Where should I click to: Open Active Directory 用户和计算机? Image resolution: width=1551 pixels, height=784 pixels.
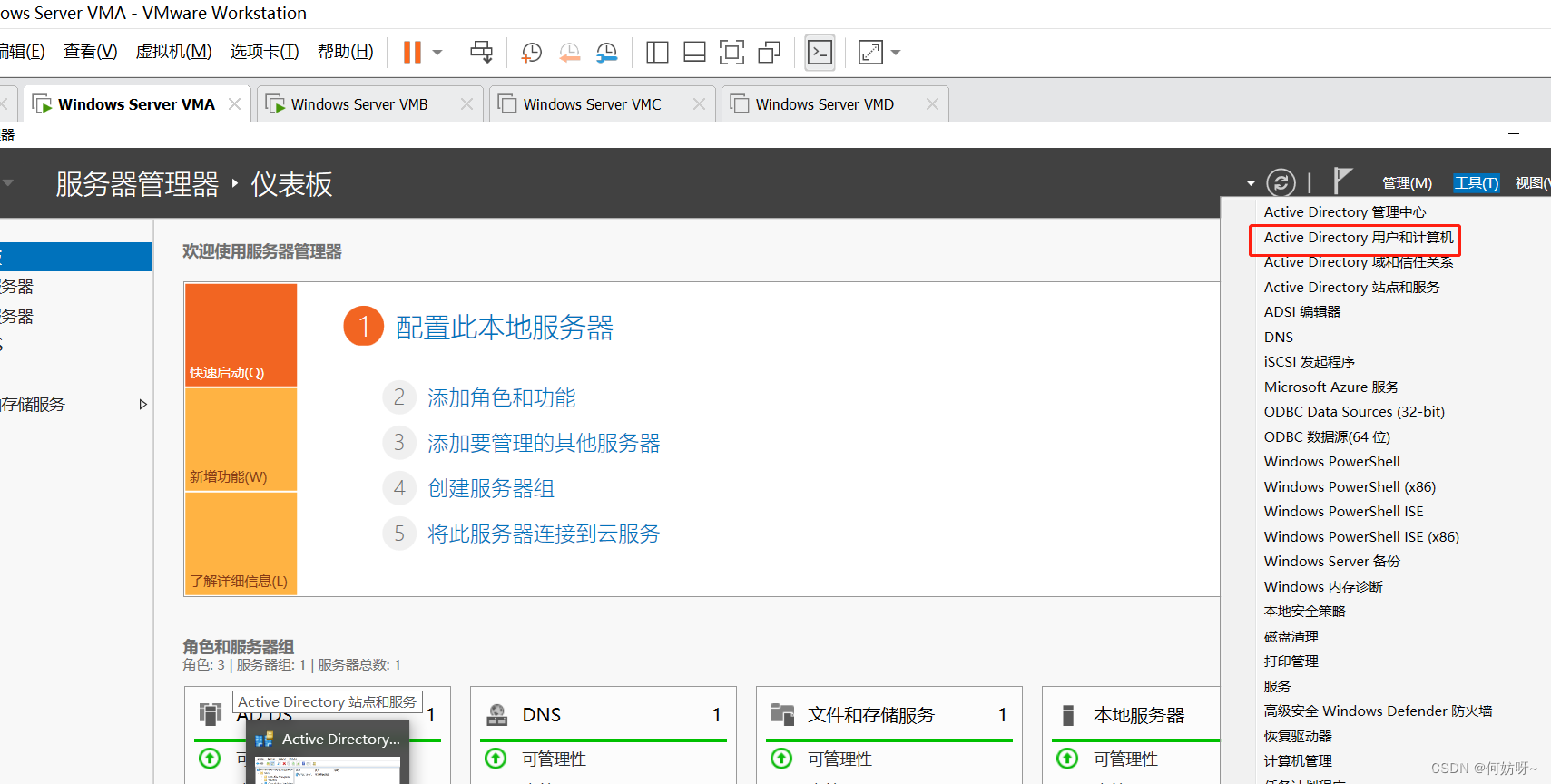point(1359,238)
